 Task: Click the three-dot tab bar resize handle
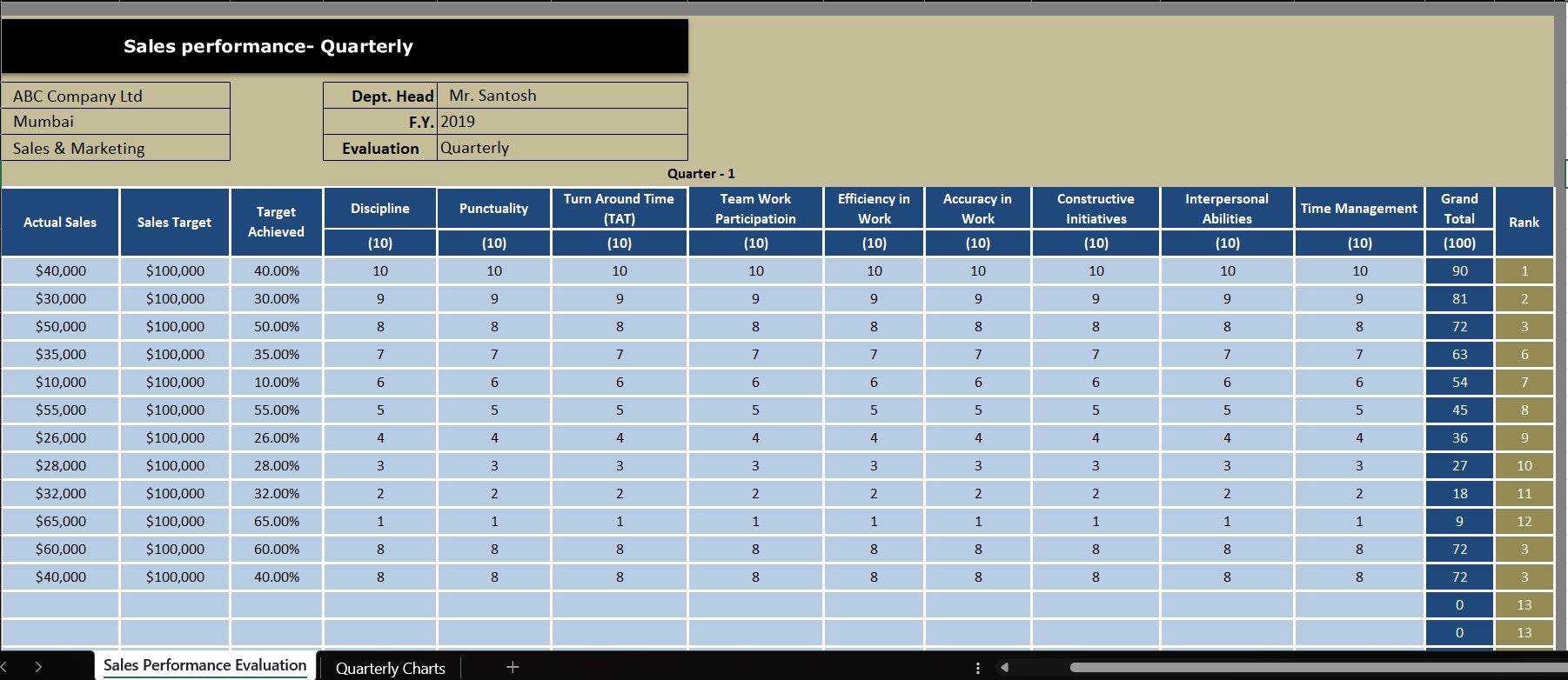(x=978, y=668)
